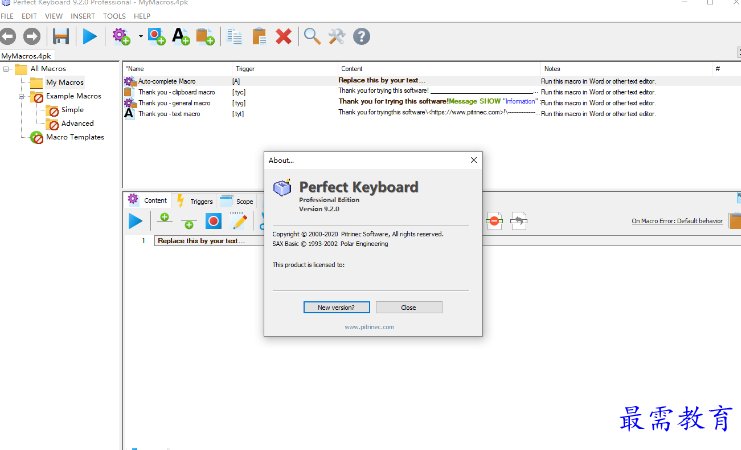The height and width of the screenshot is (450, 741).
Task: Sort the list by the Content column header
Action: click(439, 69)
